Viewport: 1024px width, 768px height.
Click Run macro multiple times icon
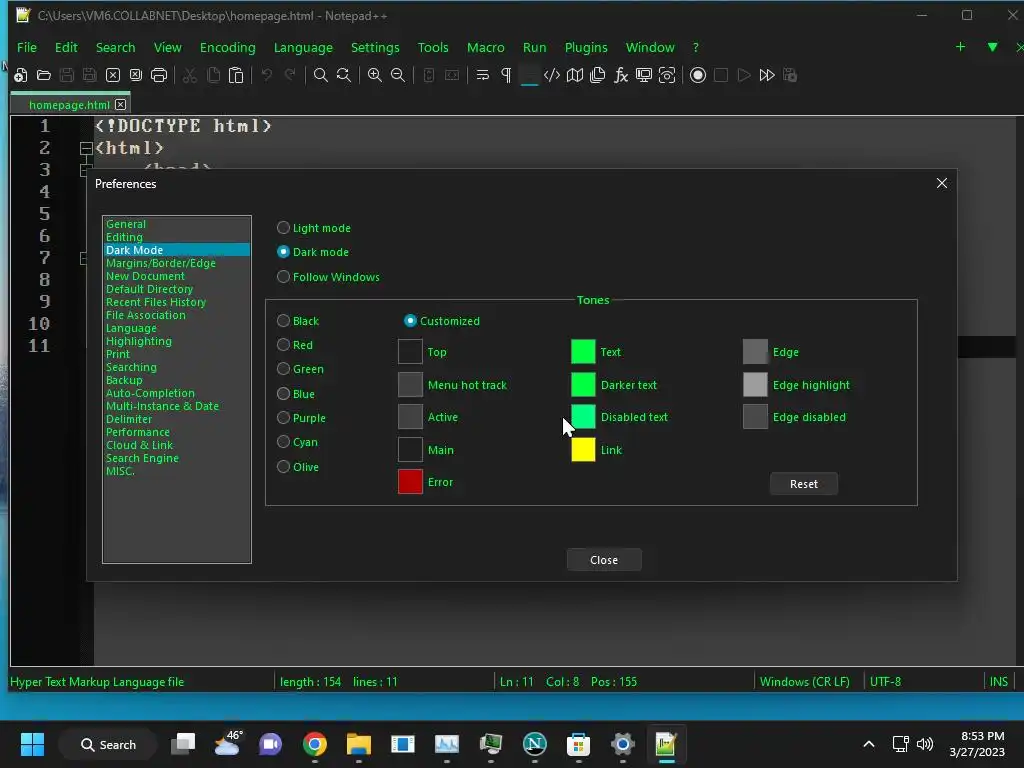point(767,75)
